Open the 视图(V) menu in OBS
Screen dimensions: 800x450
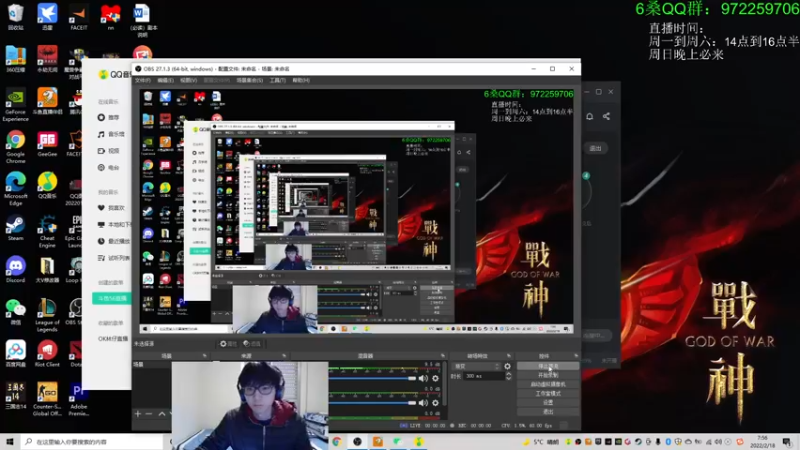(x=188, y=80)
